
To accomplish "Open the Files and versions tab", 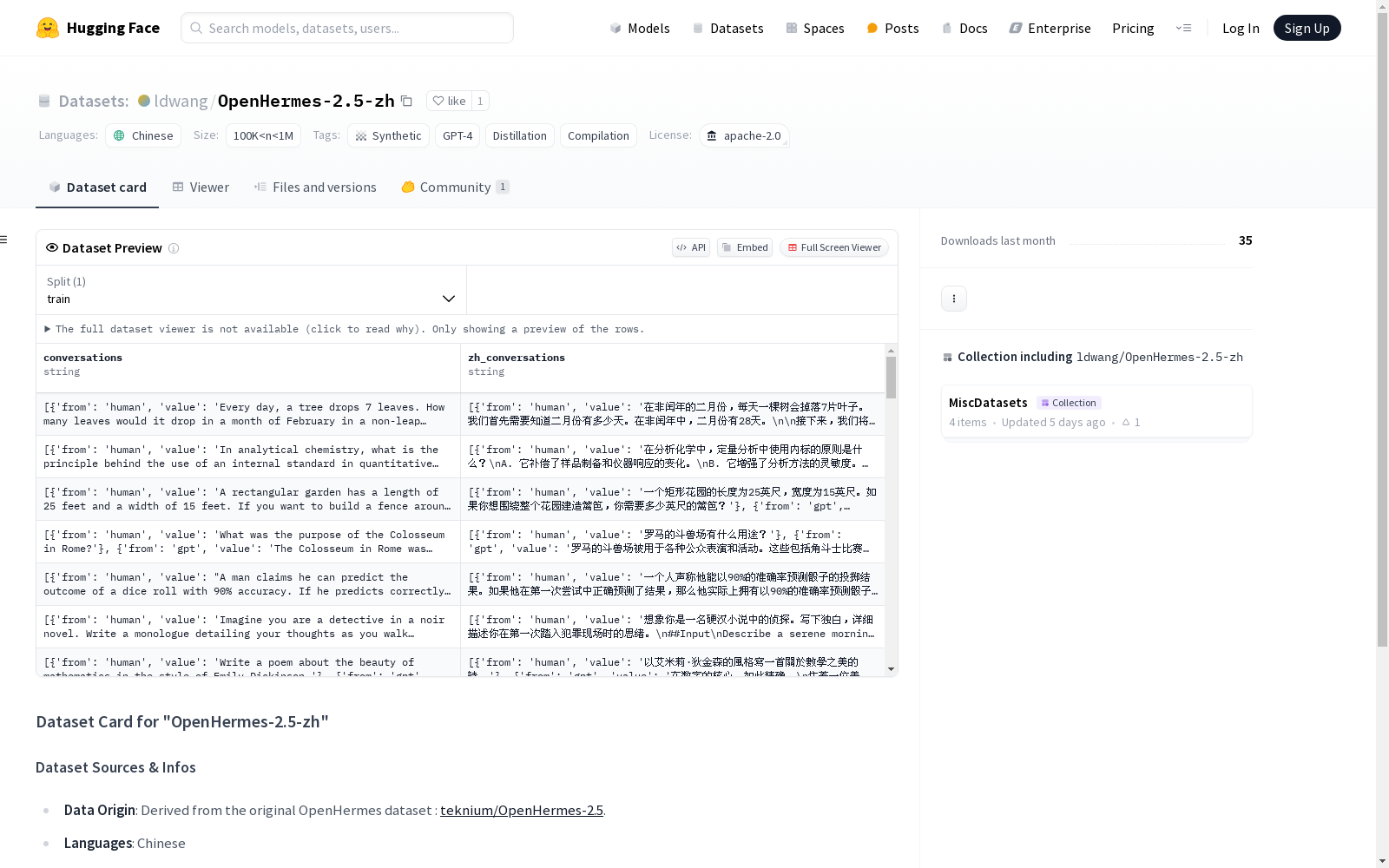I will pyautogui.click(x=315, y=187).
